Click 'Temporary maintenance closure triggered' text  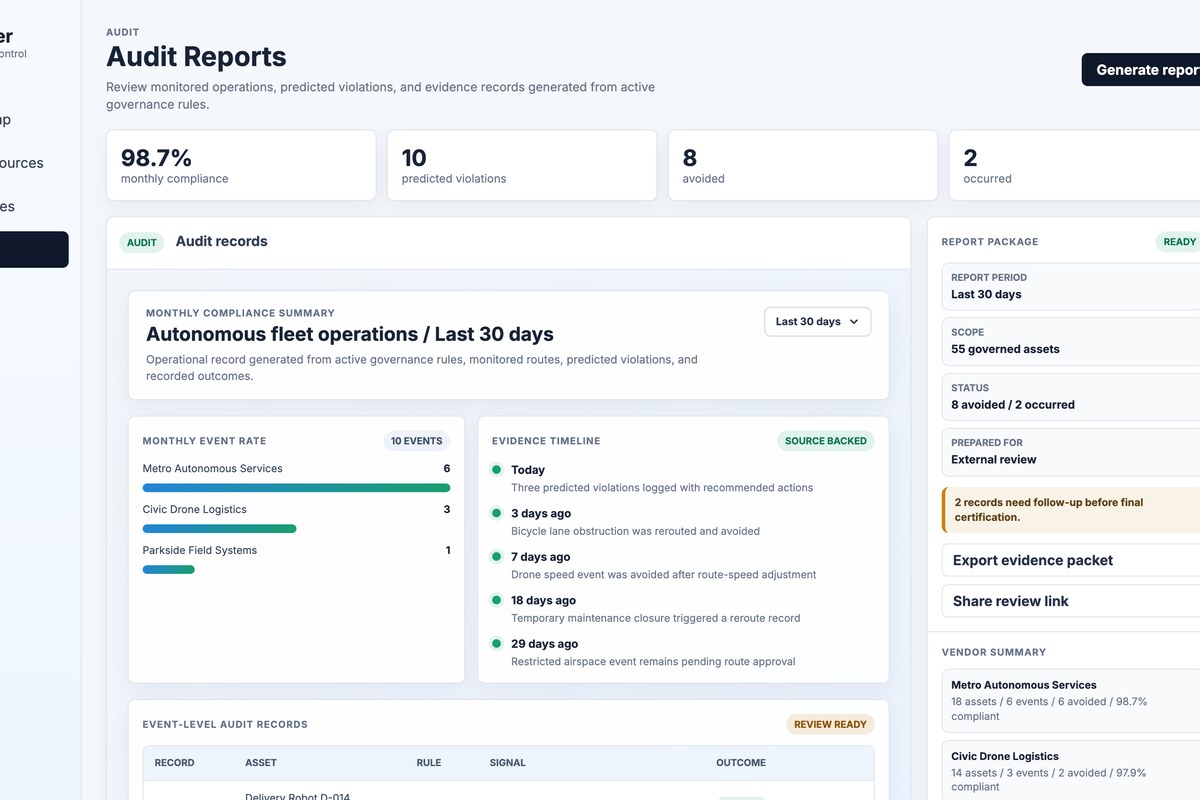coord(655,618)
